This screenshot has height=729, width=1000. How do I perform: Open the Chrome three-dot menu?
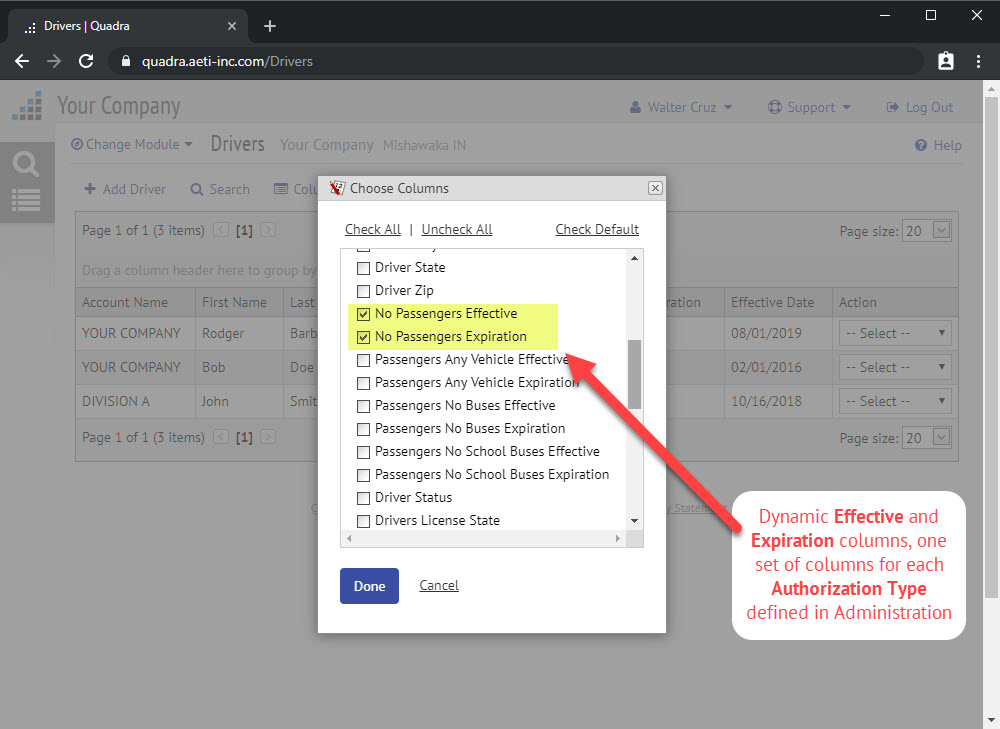pos(978,61)
